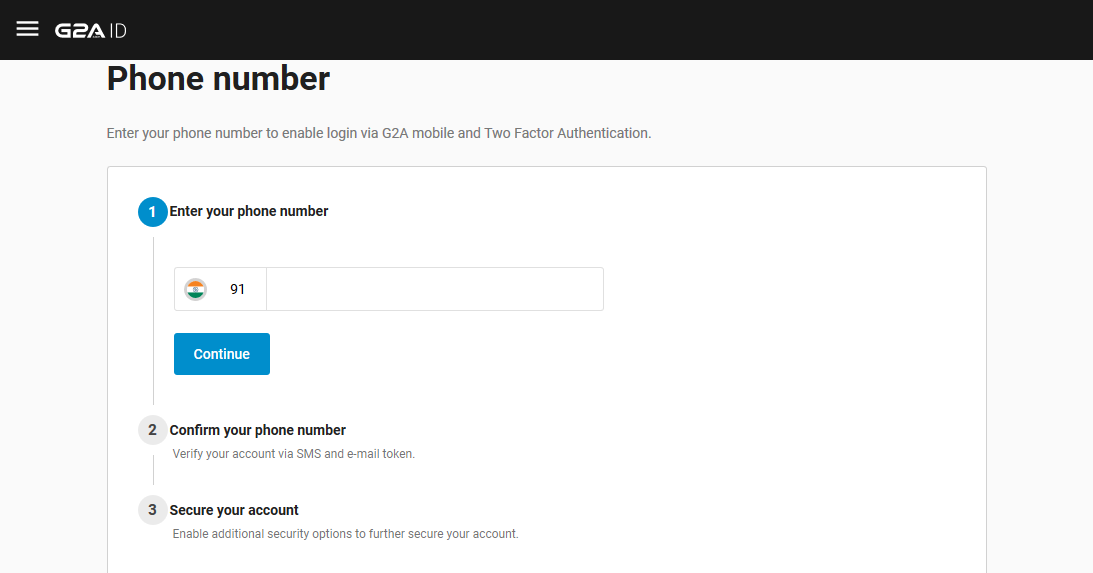Click the 'Phone number' page heading

[218, 78]
